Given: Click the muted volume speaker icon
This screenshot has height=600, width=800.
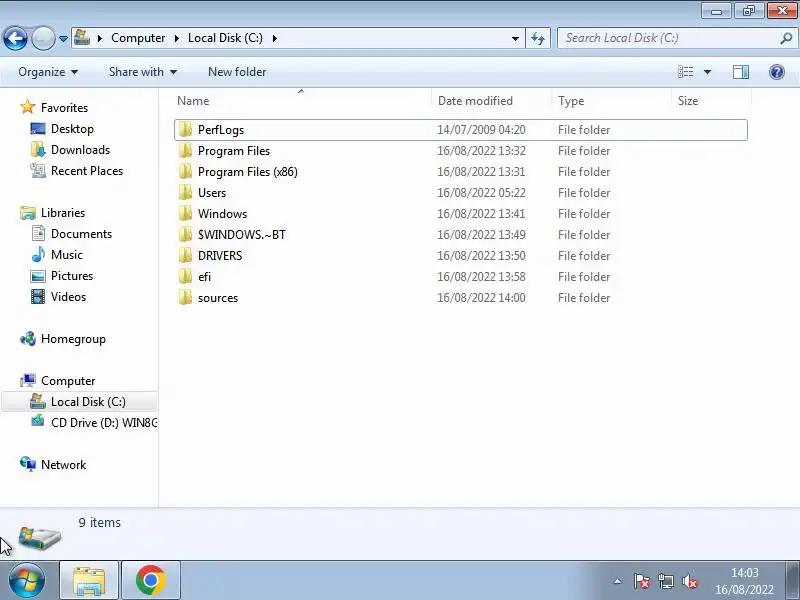Looking at the screenshot, I should (x=690, y=581).
